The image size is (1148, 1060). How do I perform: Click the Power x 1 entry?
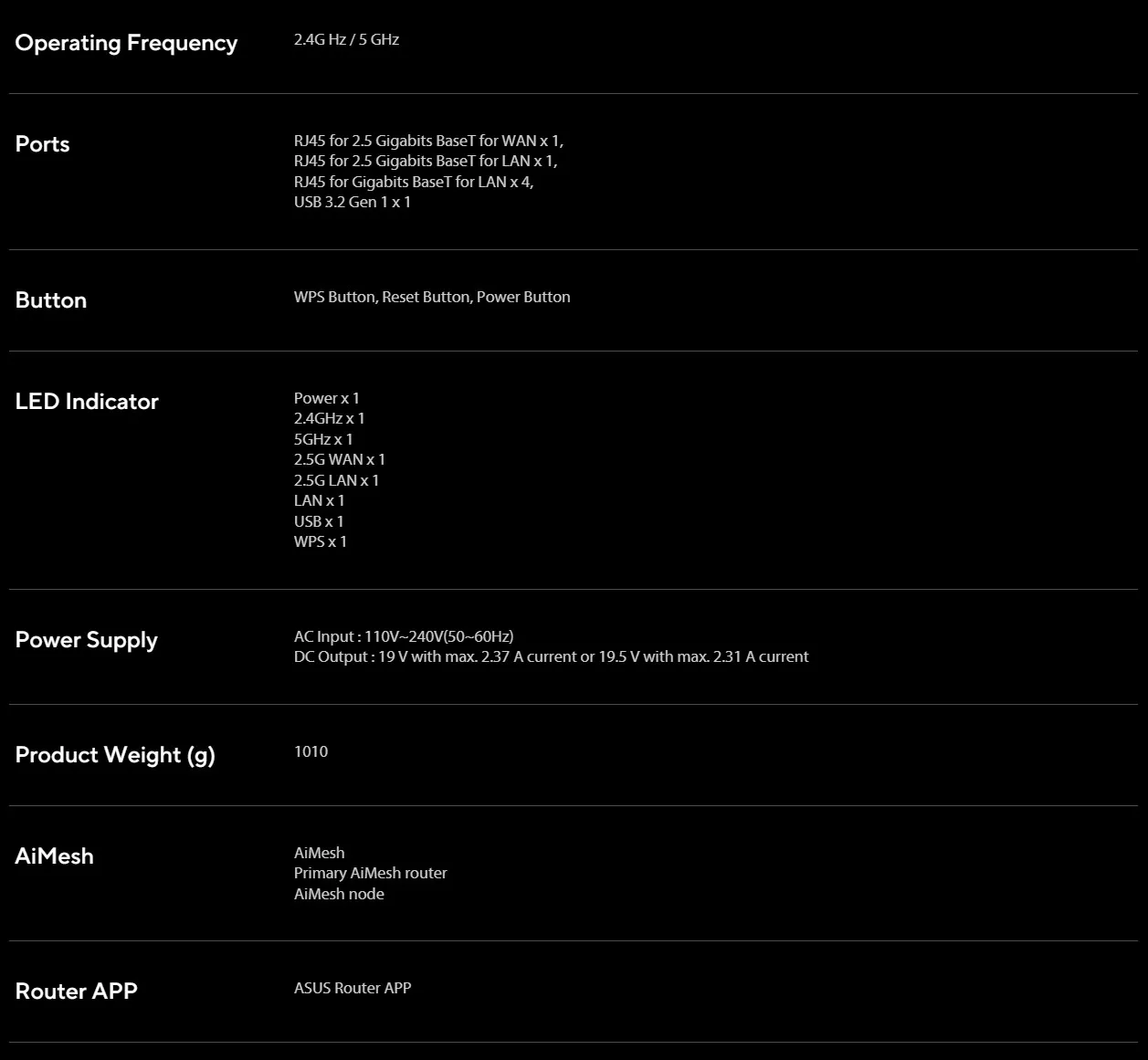pyautogui.click(x=326, y=398)
